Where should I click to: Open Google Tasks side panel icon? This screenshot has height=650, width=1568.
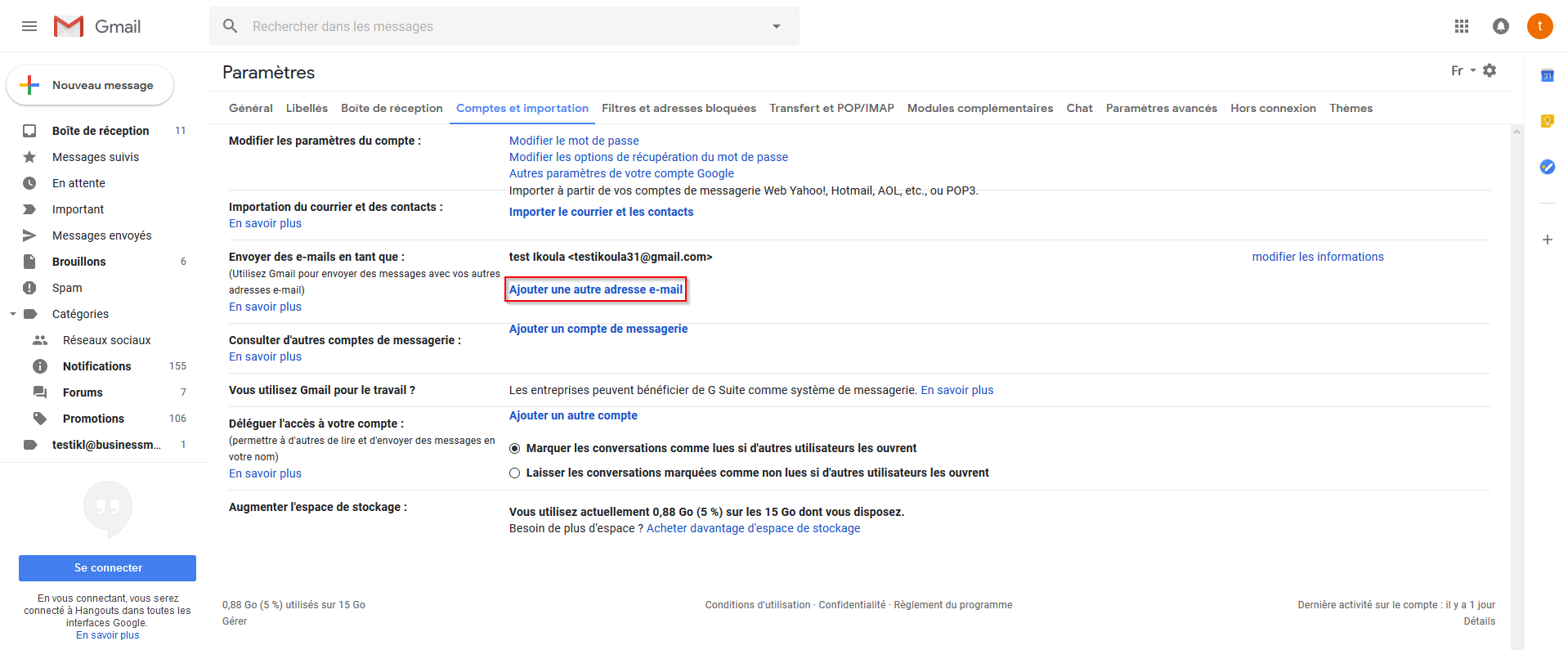1548,167
